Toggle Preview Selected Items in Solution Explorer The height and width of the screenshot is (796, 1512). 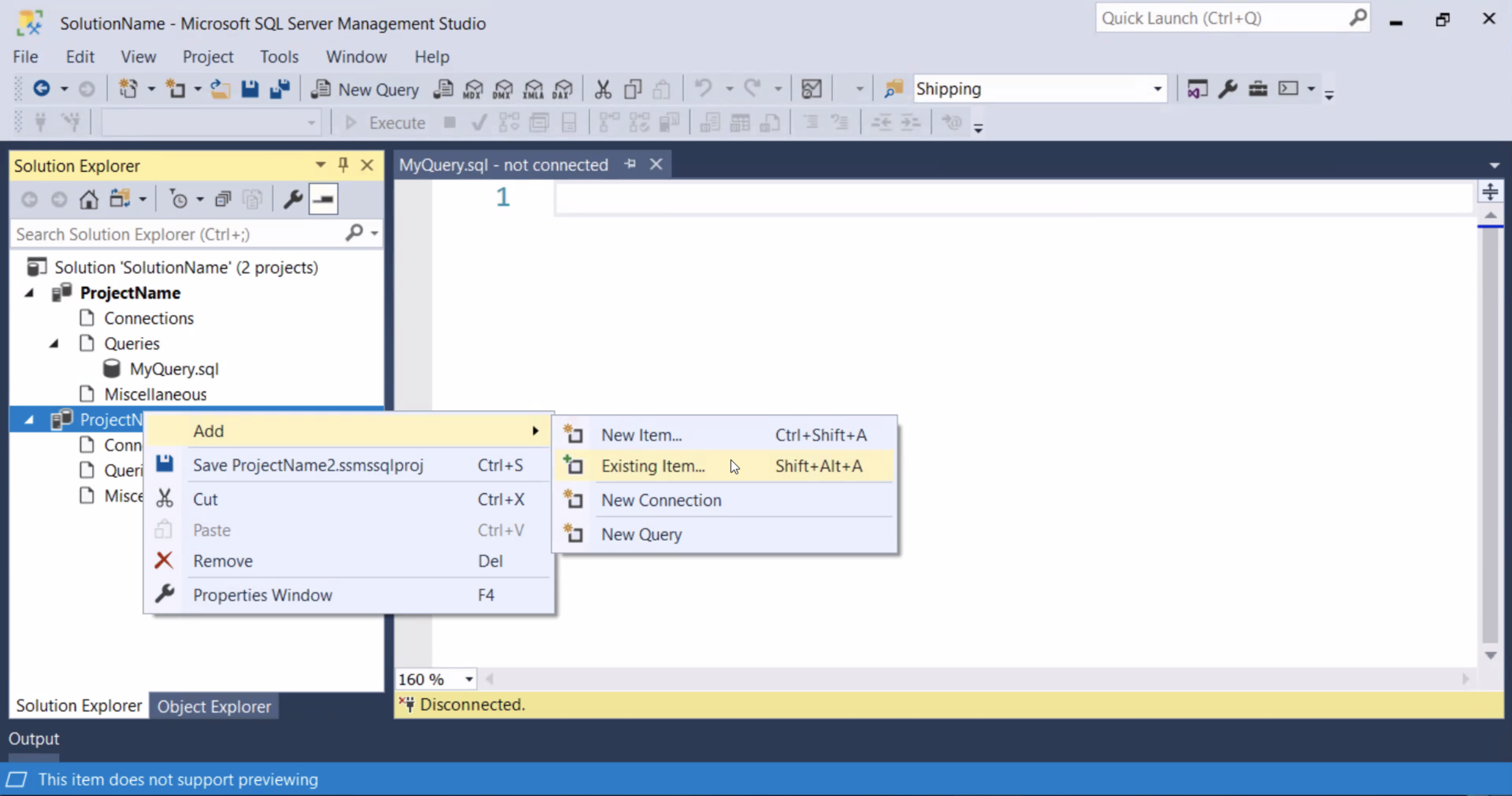pos(323,199)
